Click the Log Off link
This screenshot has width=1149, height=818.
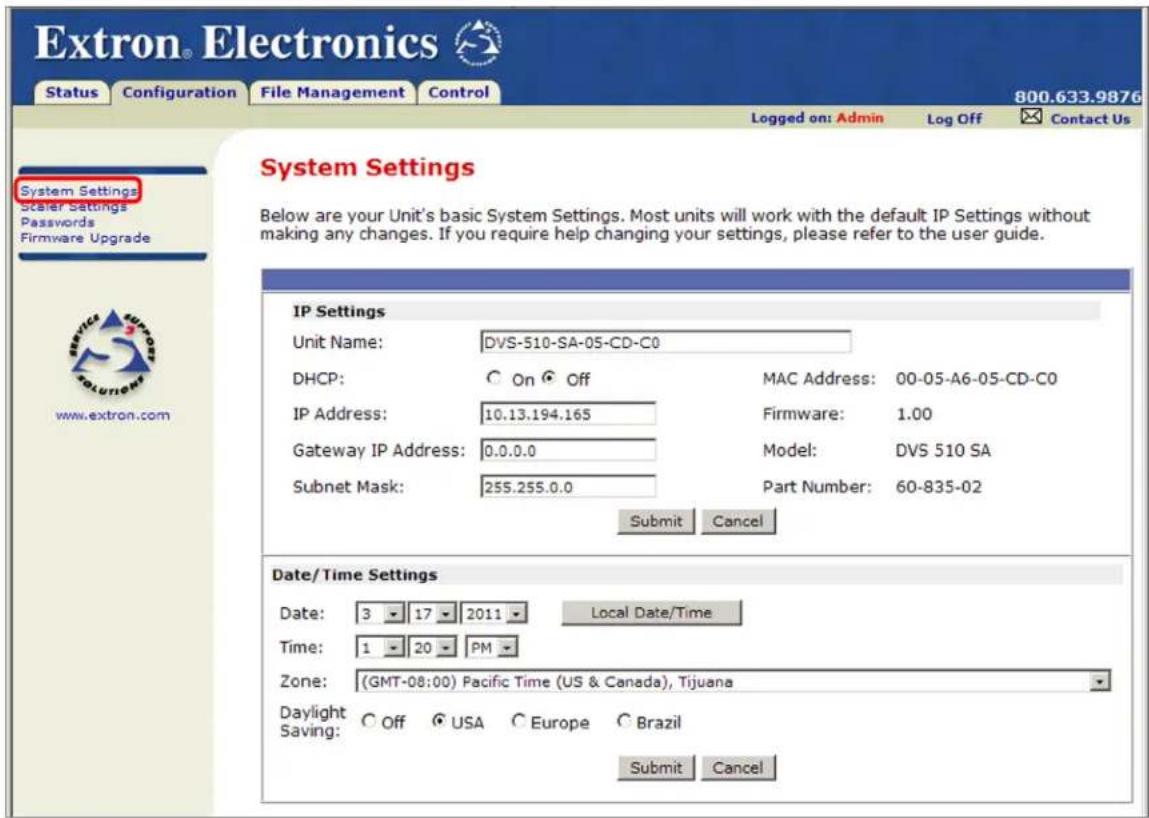[954, 119]
